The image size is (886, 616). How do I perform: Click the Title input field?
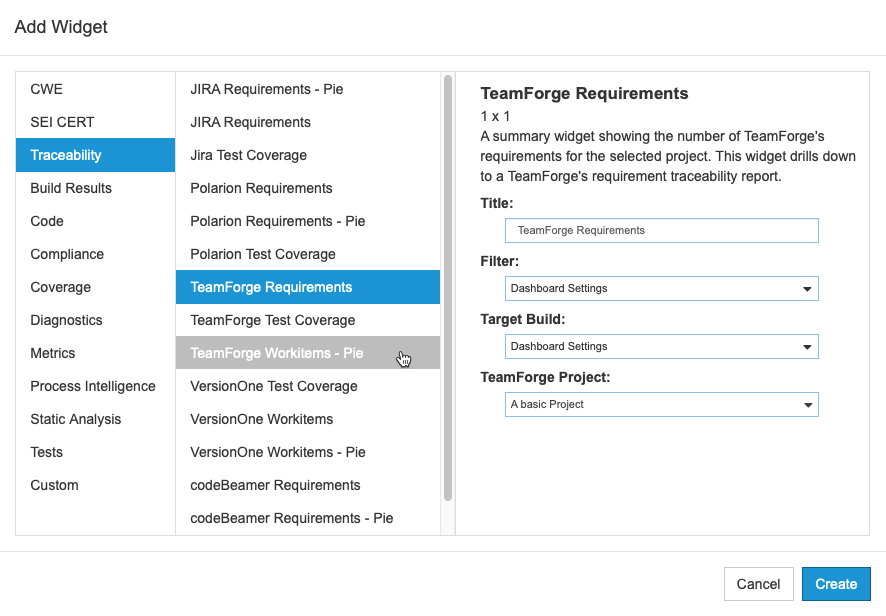(661, 231)
